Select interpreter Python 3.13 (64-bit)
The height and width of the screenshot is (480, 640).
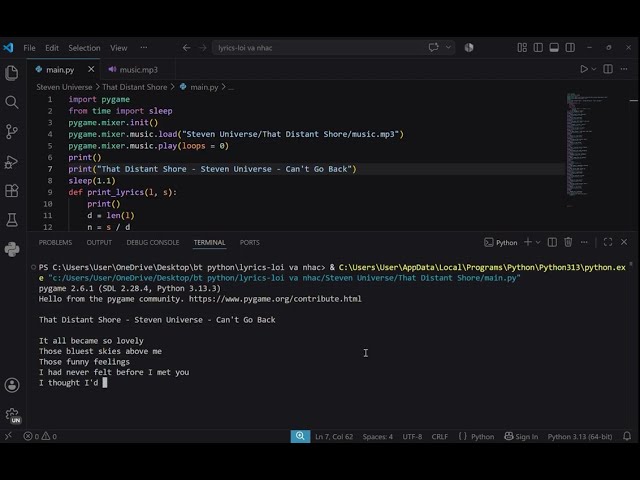tap(580, 437)
